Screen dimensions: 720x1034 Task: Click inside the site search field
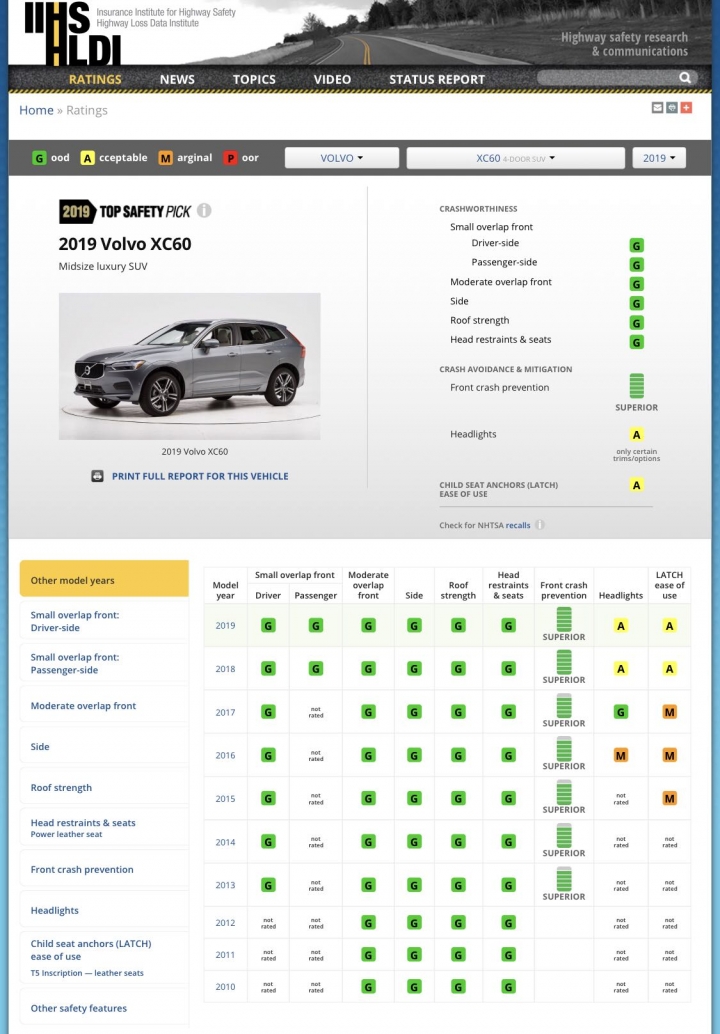(x=607, y=78)
